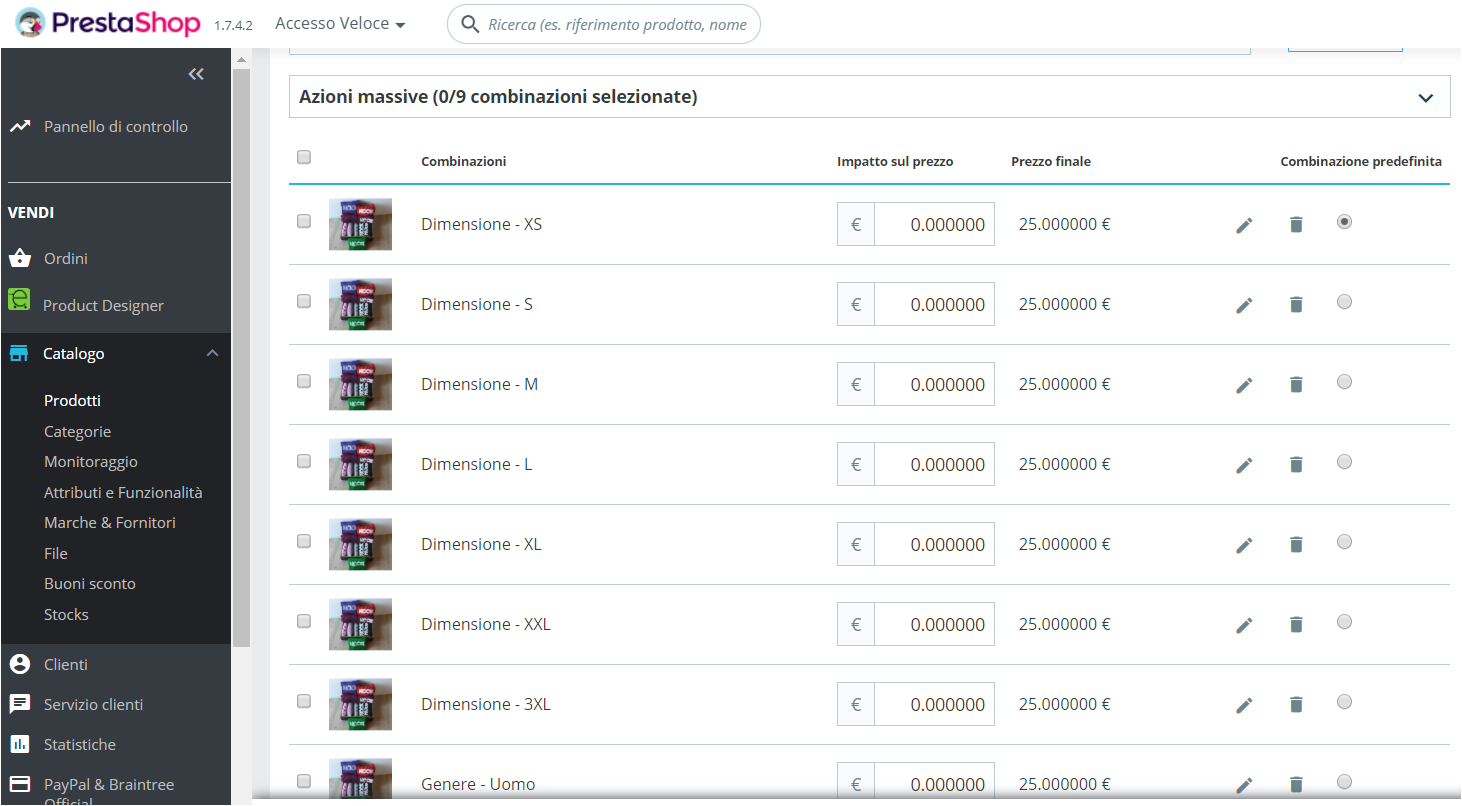Collapse the Catalogo menu section chevron
The width and height of the screenshot is (1462, 806).
click(212, 353)
